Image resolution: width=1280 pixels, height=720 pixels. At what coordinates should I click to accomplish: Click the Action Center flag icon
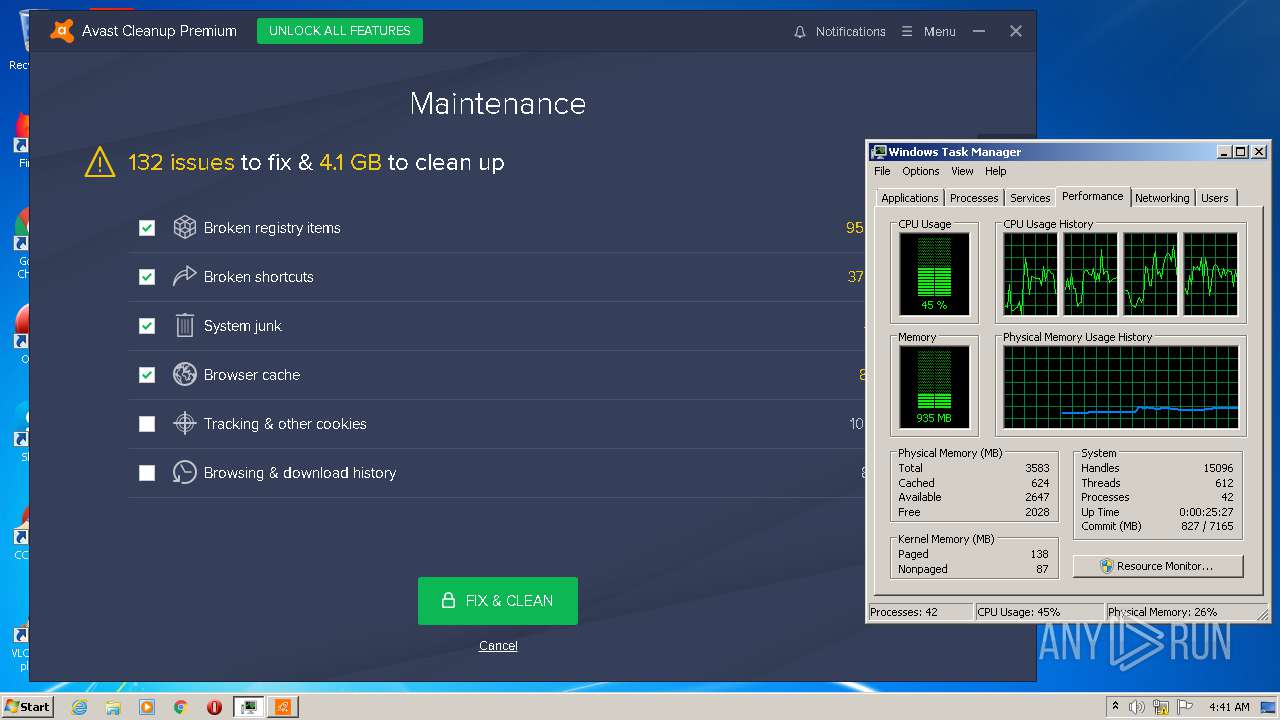pyautogui.click(x=1185, y=707)
